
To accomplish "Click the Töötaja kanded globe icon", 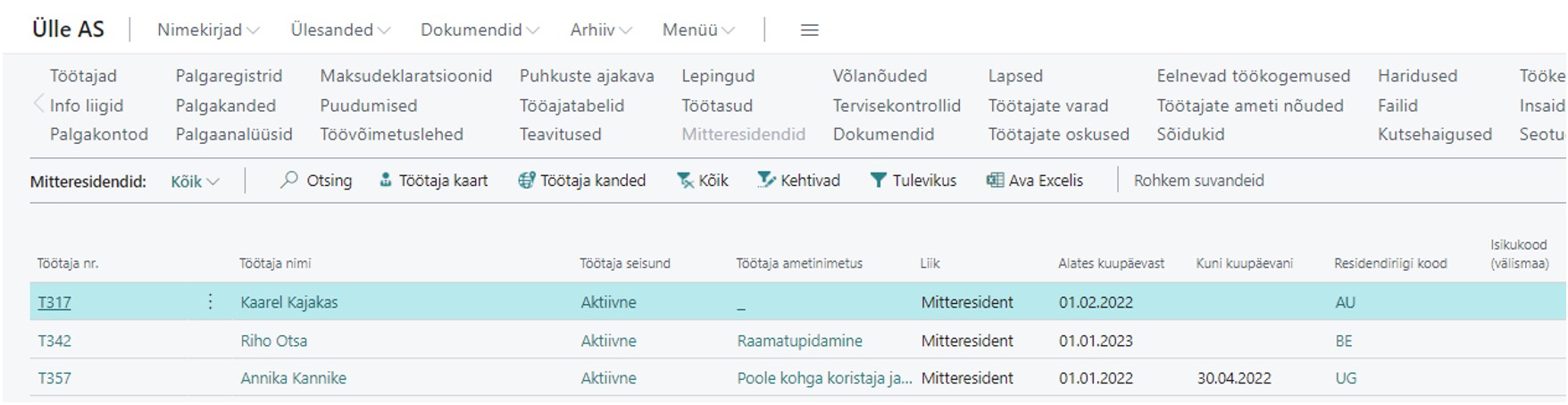I will coord(527,181).
